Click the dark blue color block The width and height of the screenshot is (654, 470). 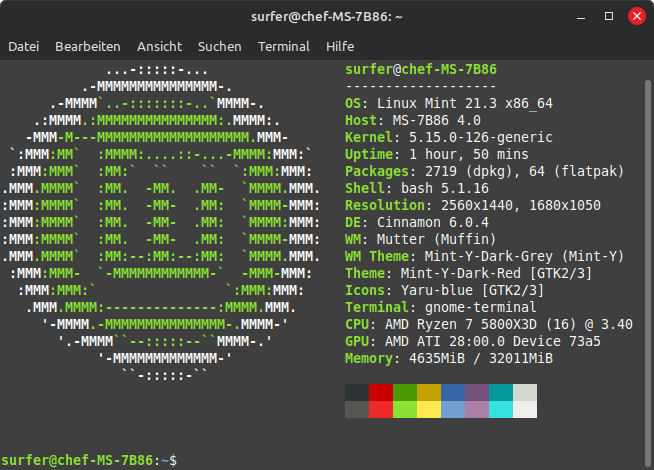453,392
